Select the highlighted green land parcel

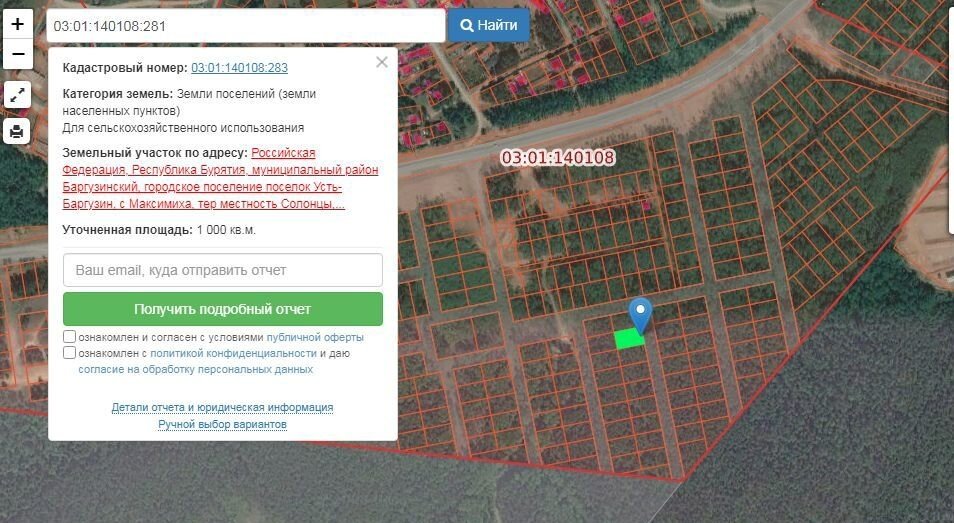[627, 340]
